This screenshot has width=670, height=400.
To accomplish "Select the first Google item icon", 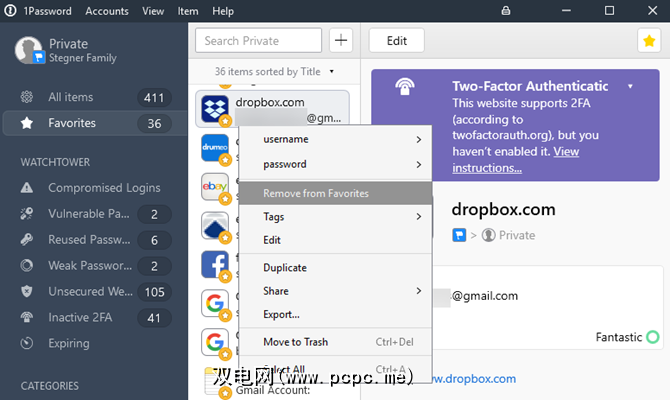I will [x=215, y=303].
